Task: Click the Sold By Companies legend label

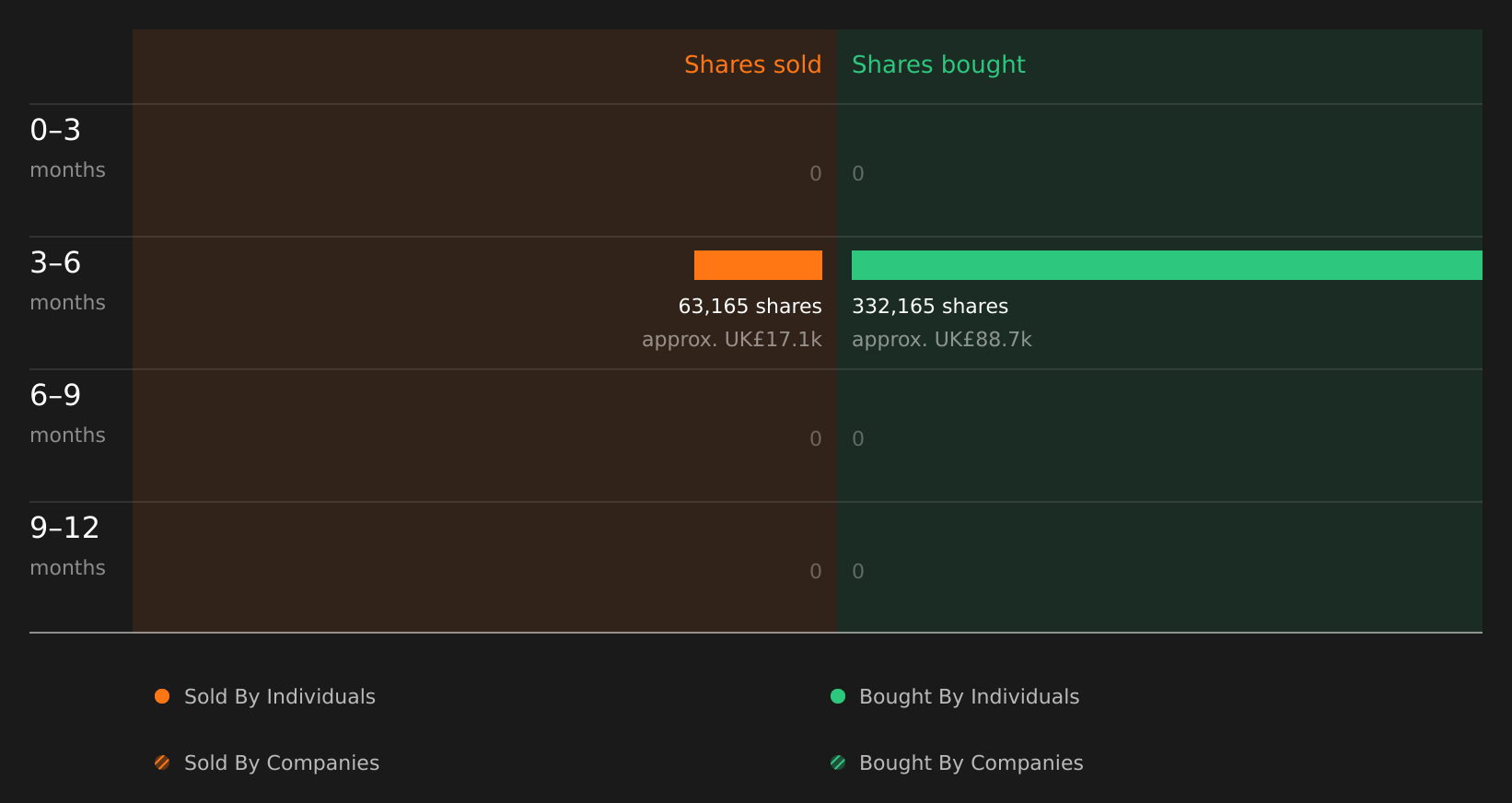Action: [x=282, y=763]
